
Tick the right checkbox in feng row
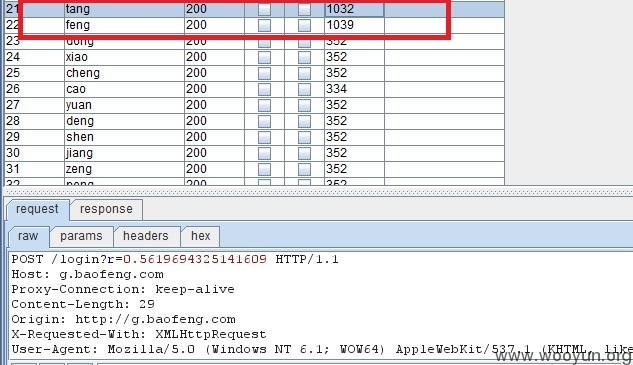[x=304, y=25]
